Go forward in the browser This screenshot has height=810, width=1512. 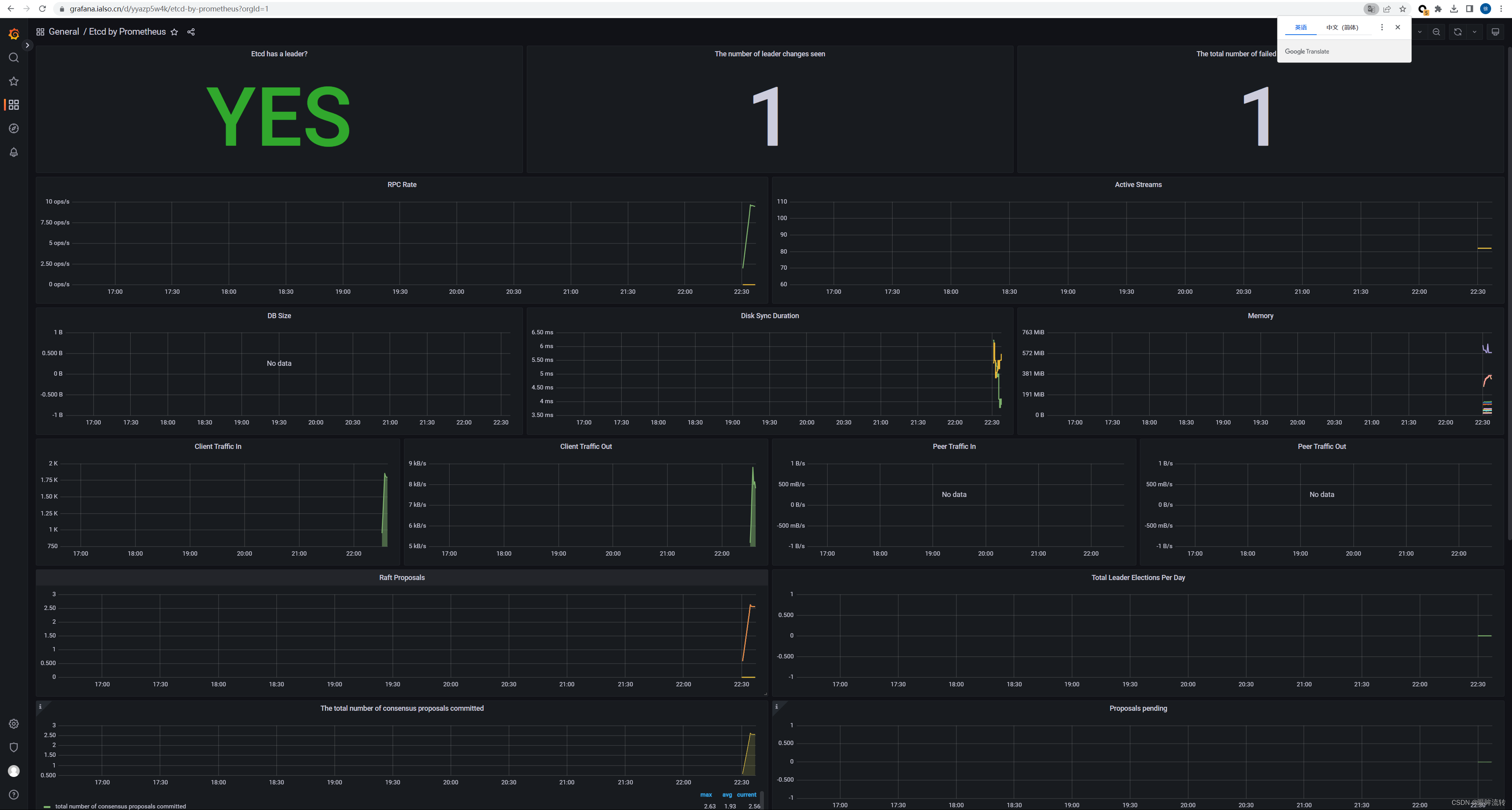(x=26, y=9)
